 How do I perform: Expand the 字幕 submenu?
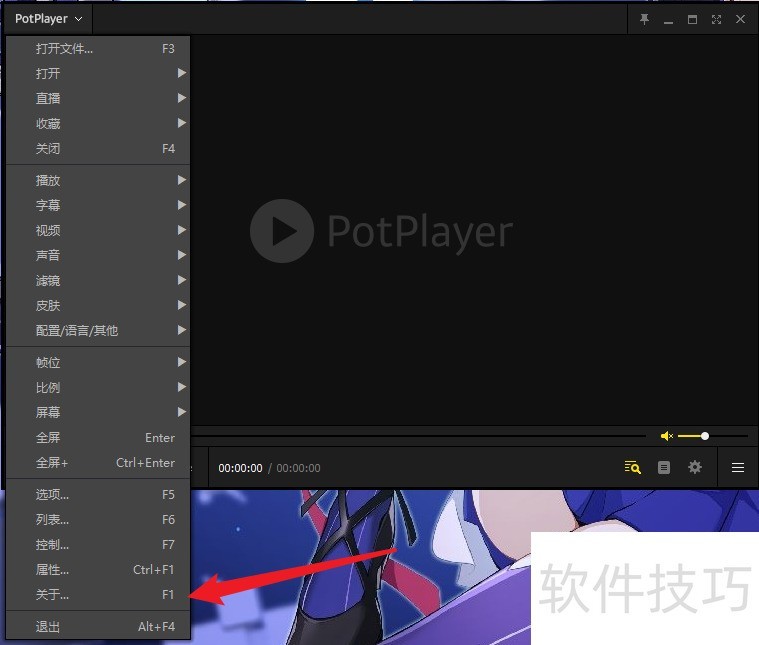coord(98,205)
